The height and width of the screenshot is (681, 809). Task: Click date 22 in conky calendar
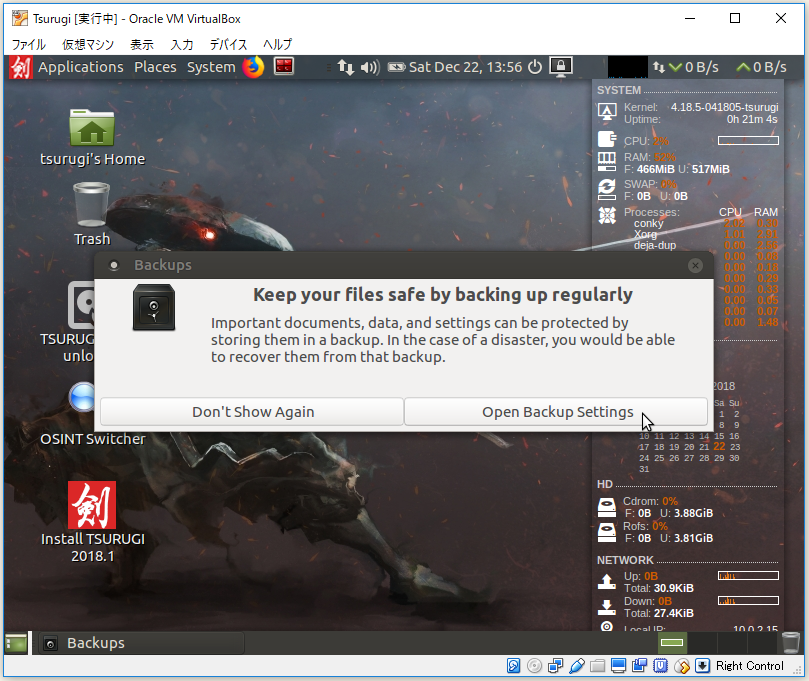[719, 446]
